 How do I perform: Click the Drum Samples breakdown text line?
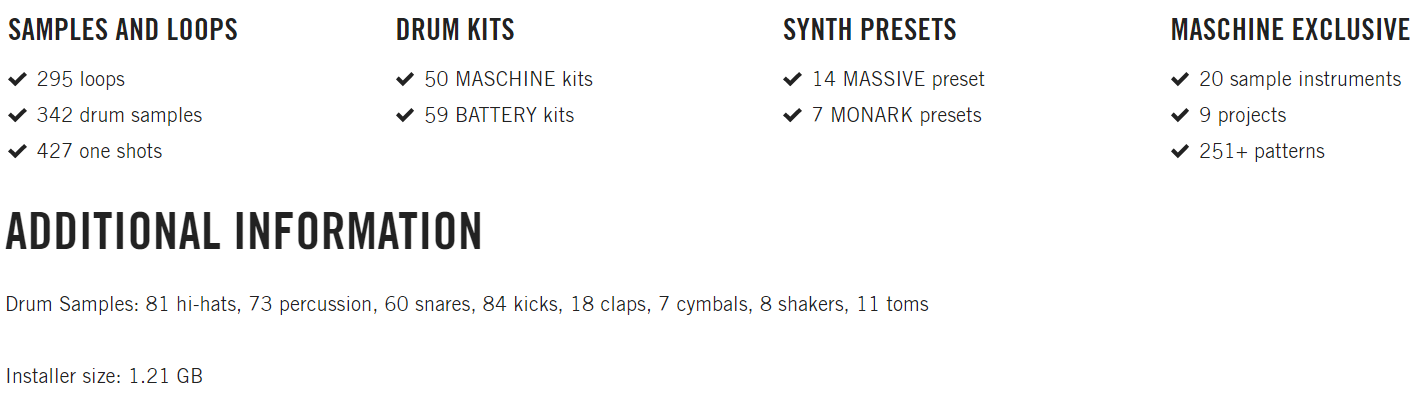pos(467,304)
